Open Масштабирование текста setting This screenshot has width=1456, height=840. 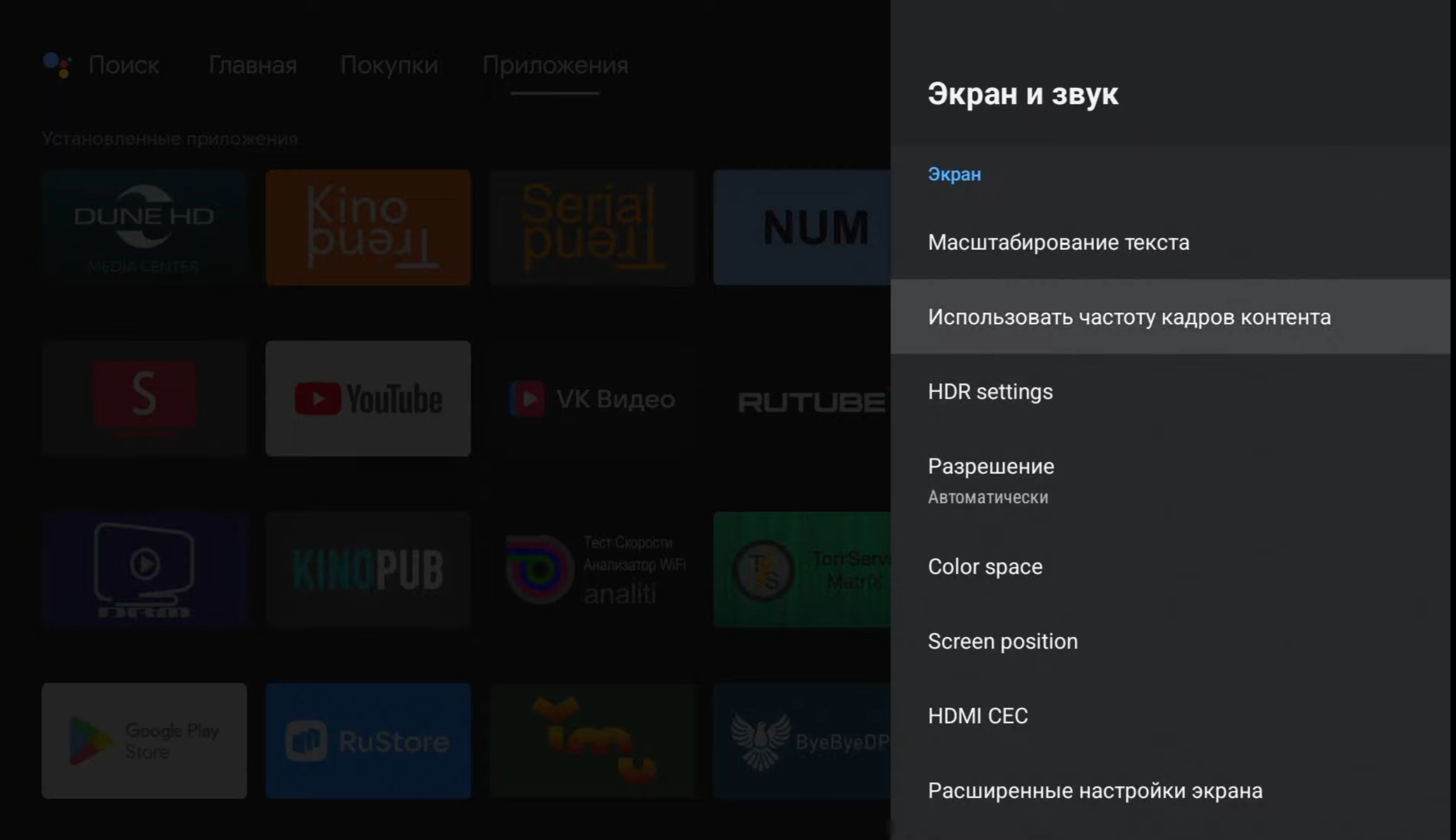click(1058, 242)
